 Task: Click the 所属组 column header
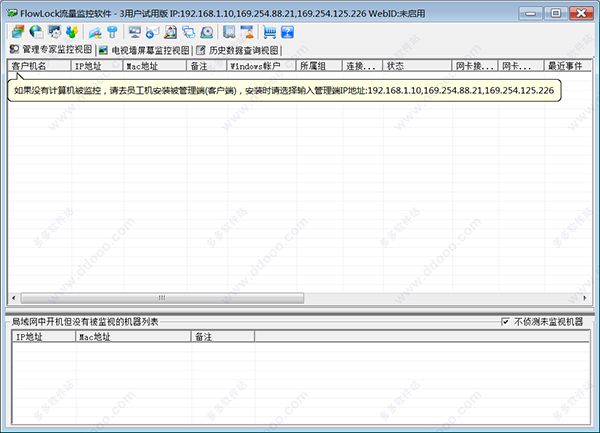[319, 66]
